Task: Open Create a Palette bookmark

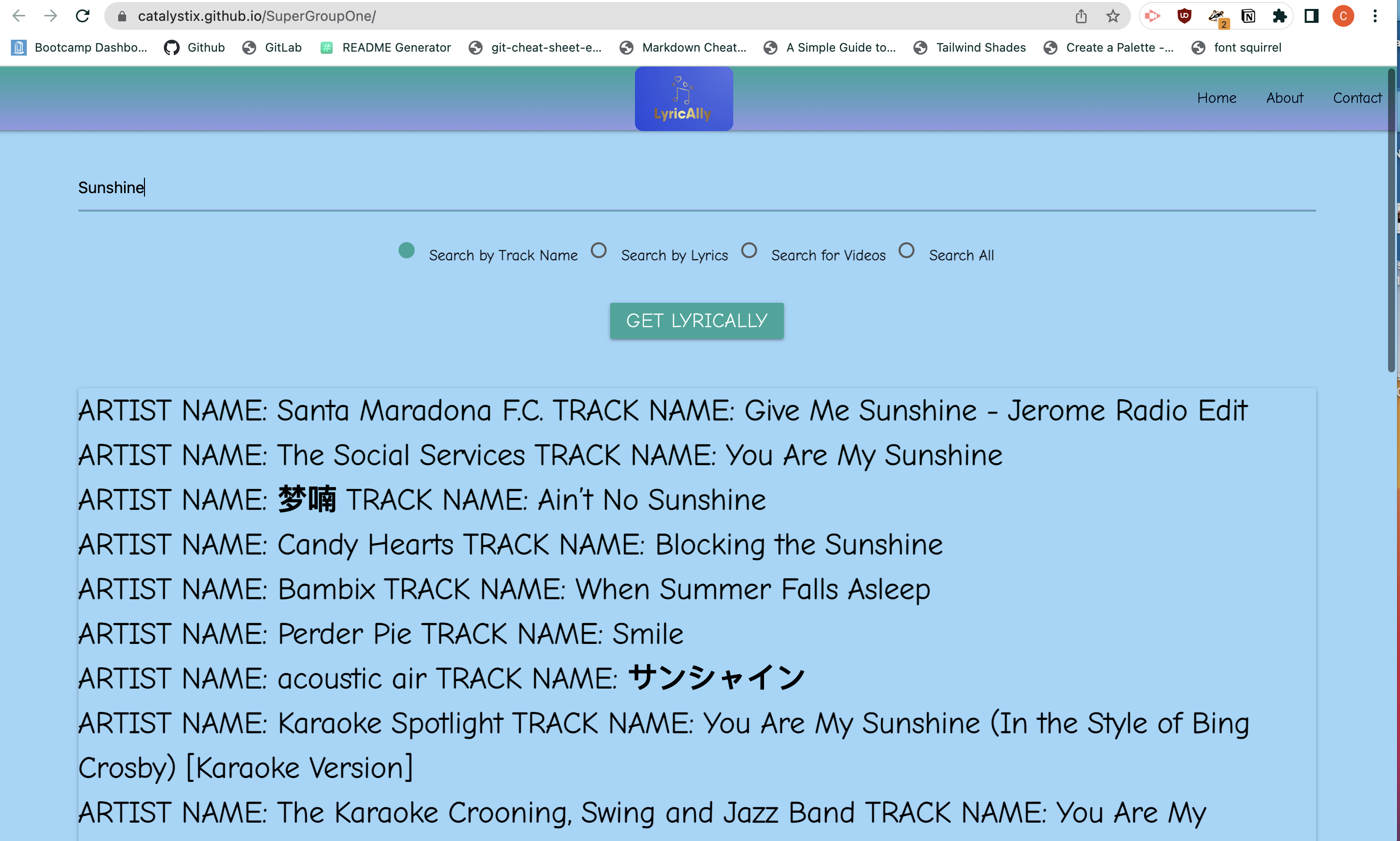Action: [x=1108, y=48]
